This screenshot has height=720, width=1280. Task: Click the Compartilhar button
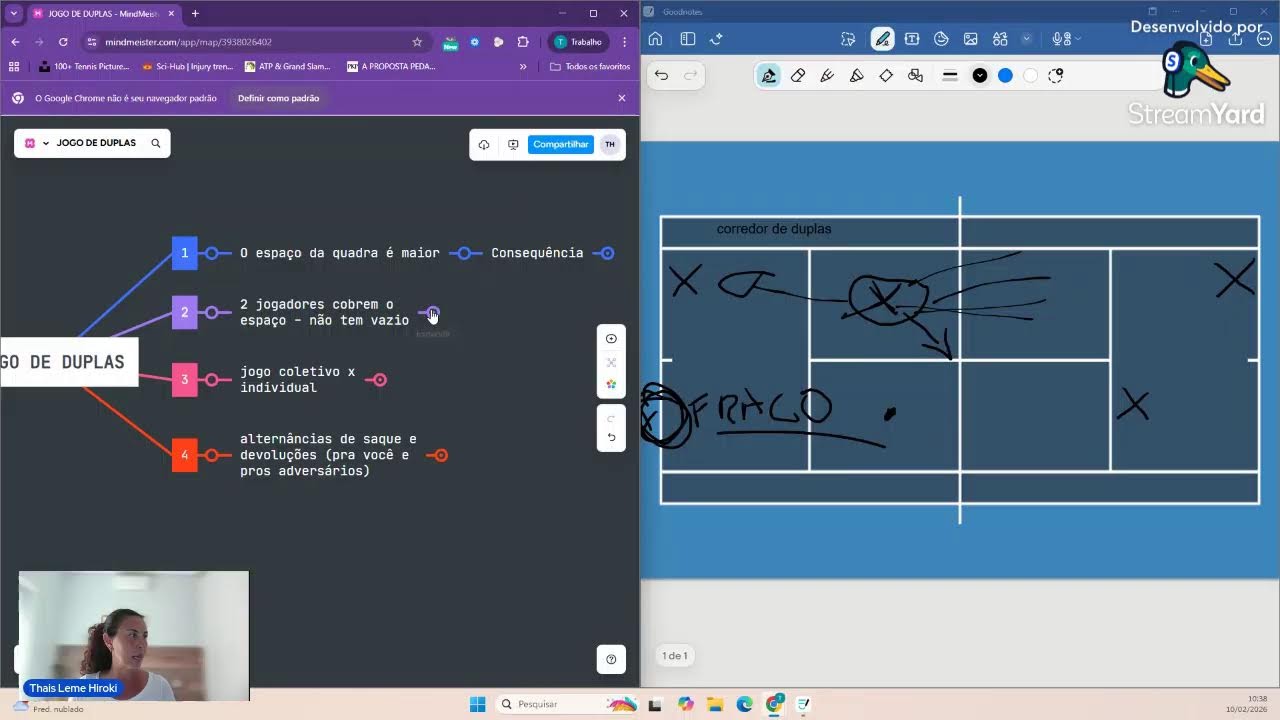[561, 144]
